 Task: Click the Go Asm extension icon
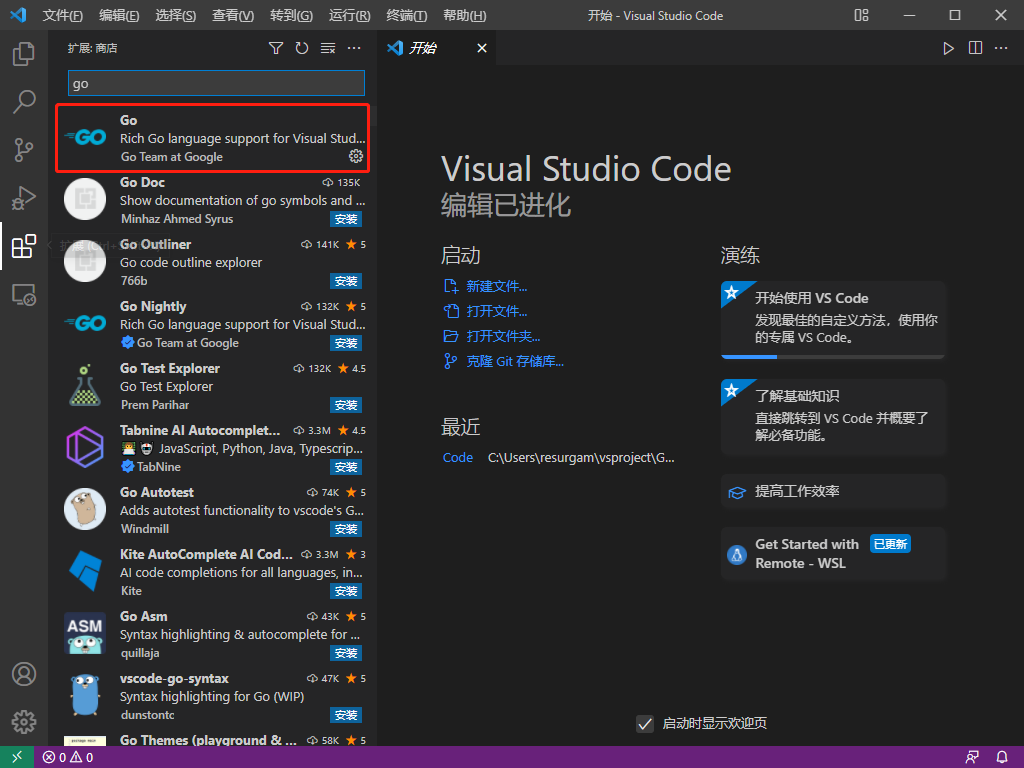click(x=85, y=633)
